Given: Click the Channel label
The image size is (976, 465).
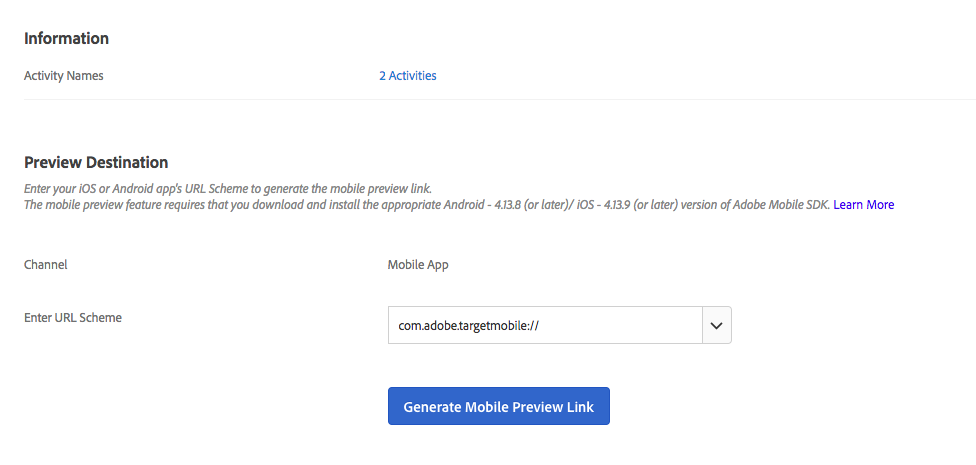Looking at the screenshot, I should click(x=45, y=265).
